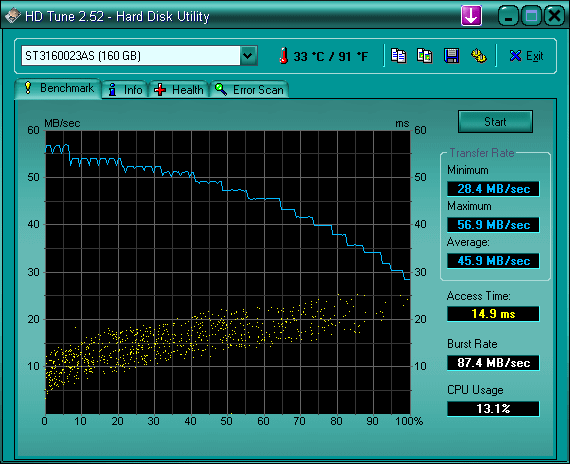570x464 pixels.
Task: Expand the drive selection dropdown arrow
Action: click(249, 56)
